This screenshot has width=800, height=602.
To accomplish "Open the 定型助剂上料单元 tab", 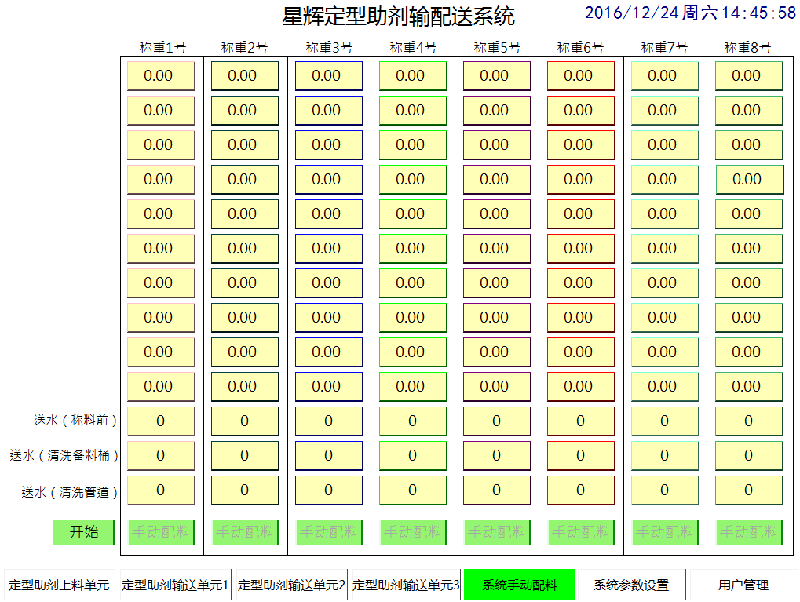I will [x=58, y=585].
